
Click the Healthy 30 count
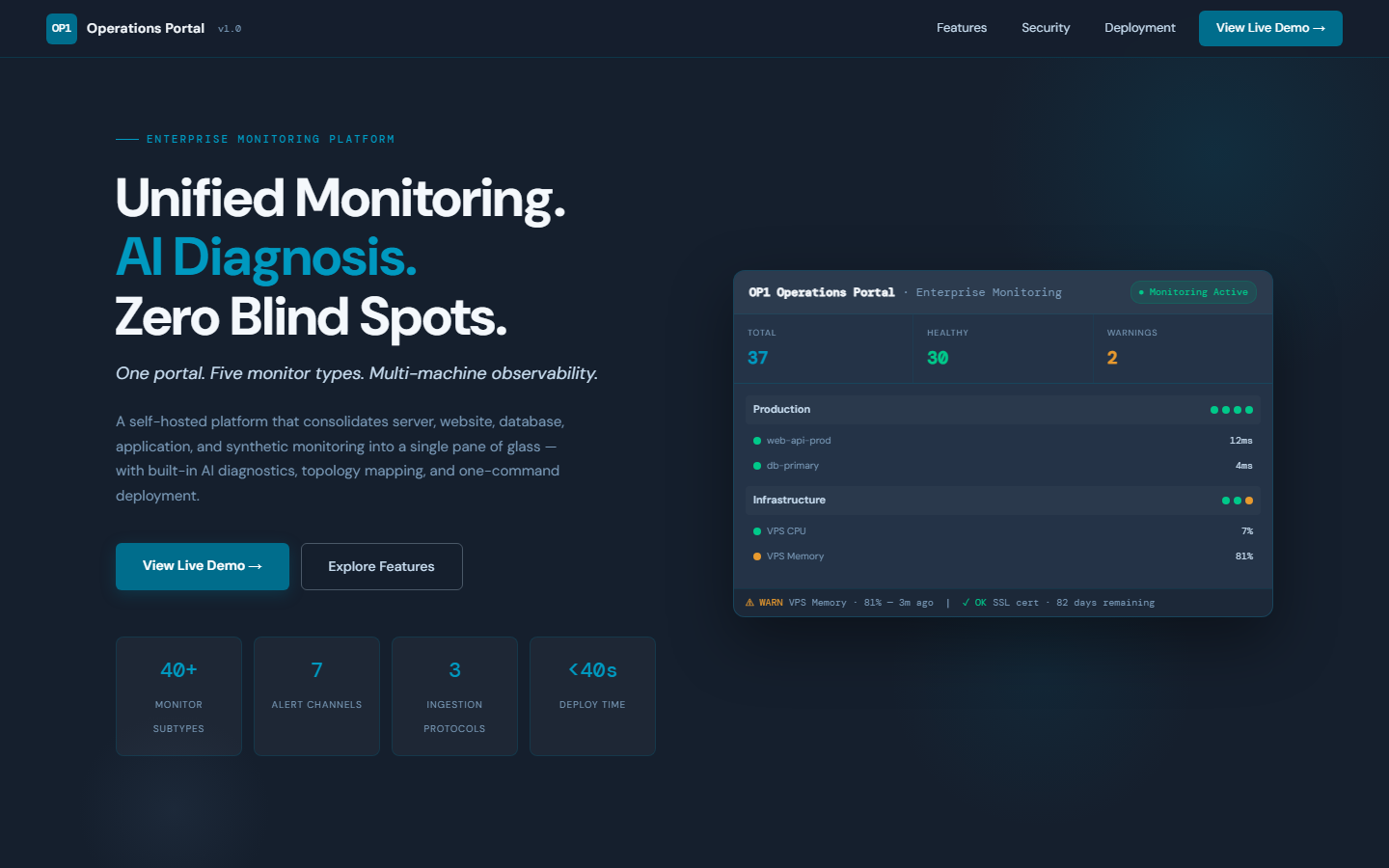[938, 358]
